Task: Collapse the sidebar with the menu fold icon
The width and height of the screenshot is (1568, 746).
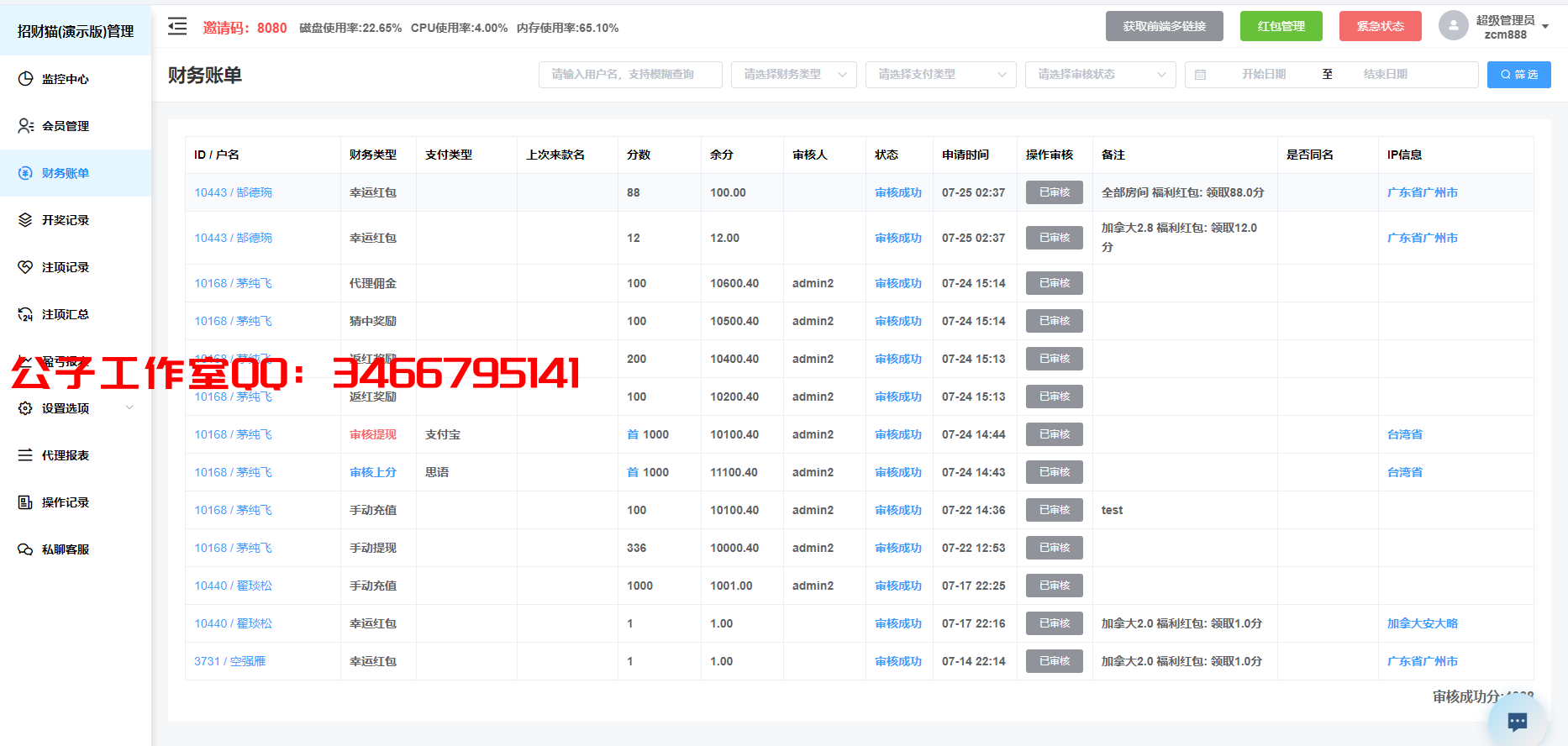Action: point(177,27)
